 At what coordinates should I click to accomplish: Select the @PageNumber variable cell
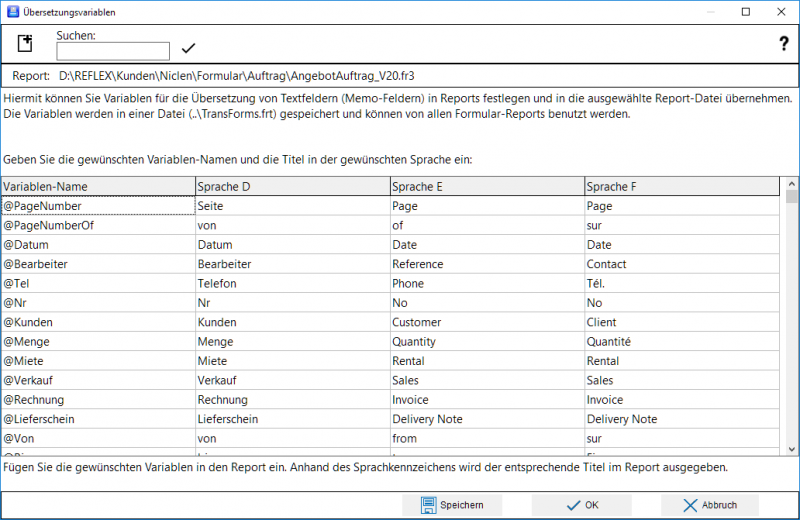pos(98,205)
